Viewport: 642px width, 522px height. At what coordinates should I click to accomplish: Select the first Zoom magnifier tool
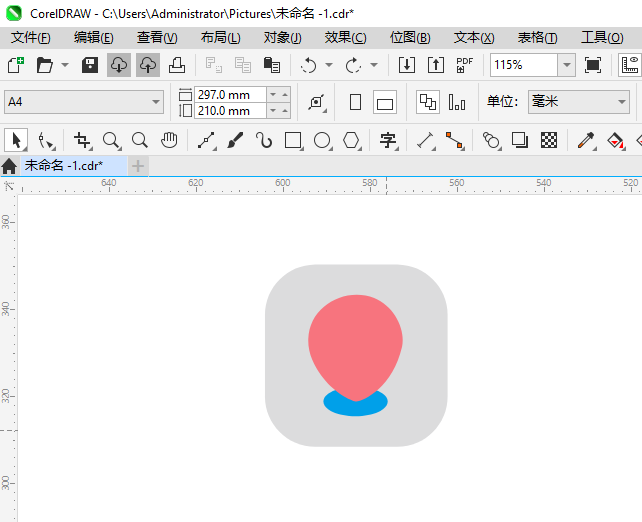111,140
